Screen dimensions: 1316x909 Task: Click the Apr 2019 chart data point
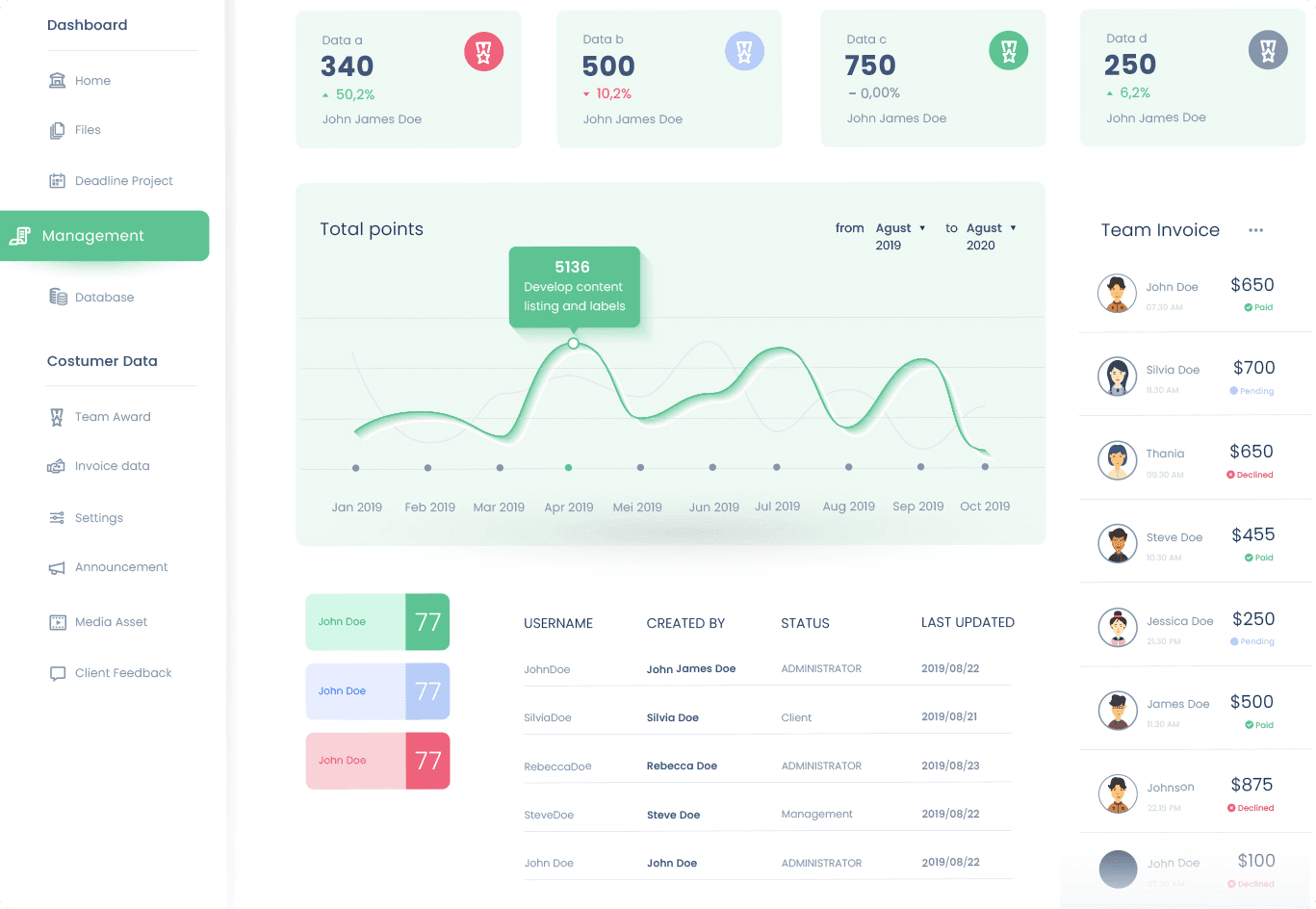(x=568, y=467)
